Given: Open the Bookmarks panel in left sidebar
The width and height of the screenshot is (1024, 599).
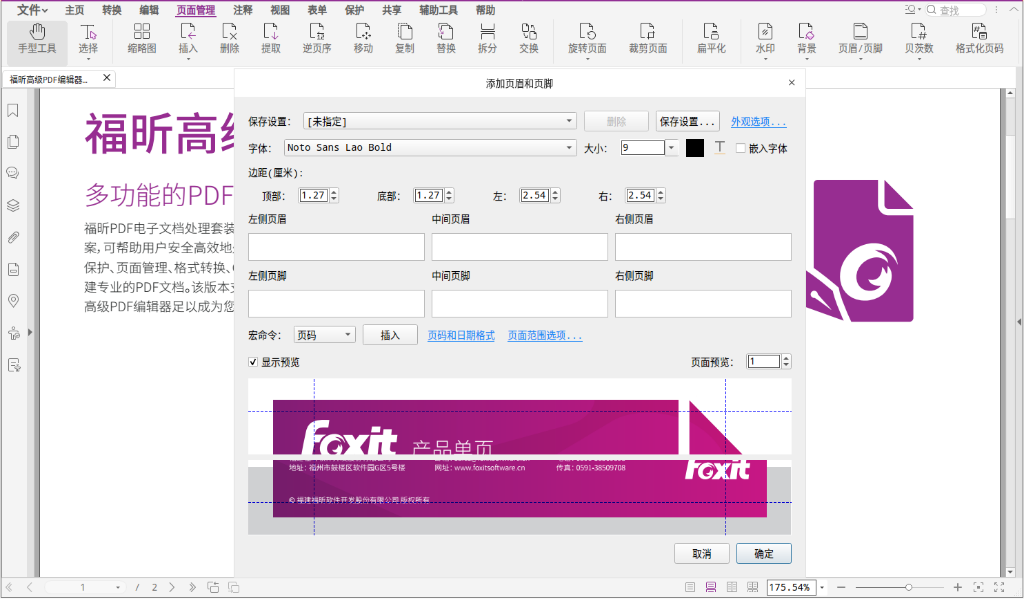Looking at the screenshot, I should click(13, 110).
